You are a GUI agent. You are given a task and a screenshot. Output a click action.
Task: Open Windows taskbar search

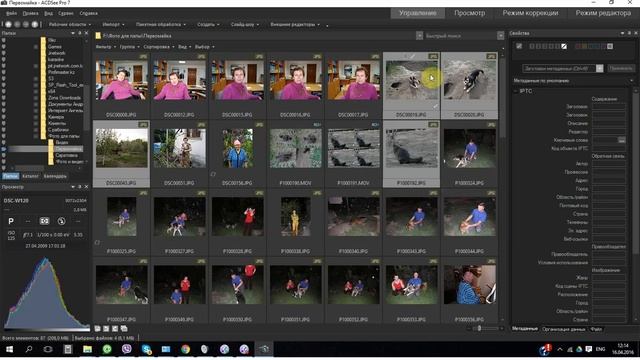point(29,349)
